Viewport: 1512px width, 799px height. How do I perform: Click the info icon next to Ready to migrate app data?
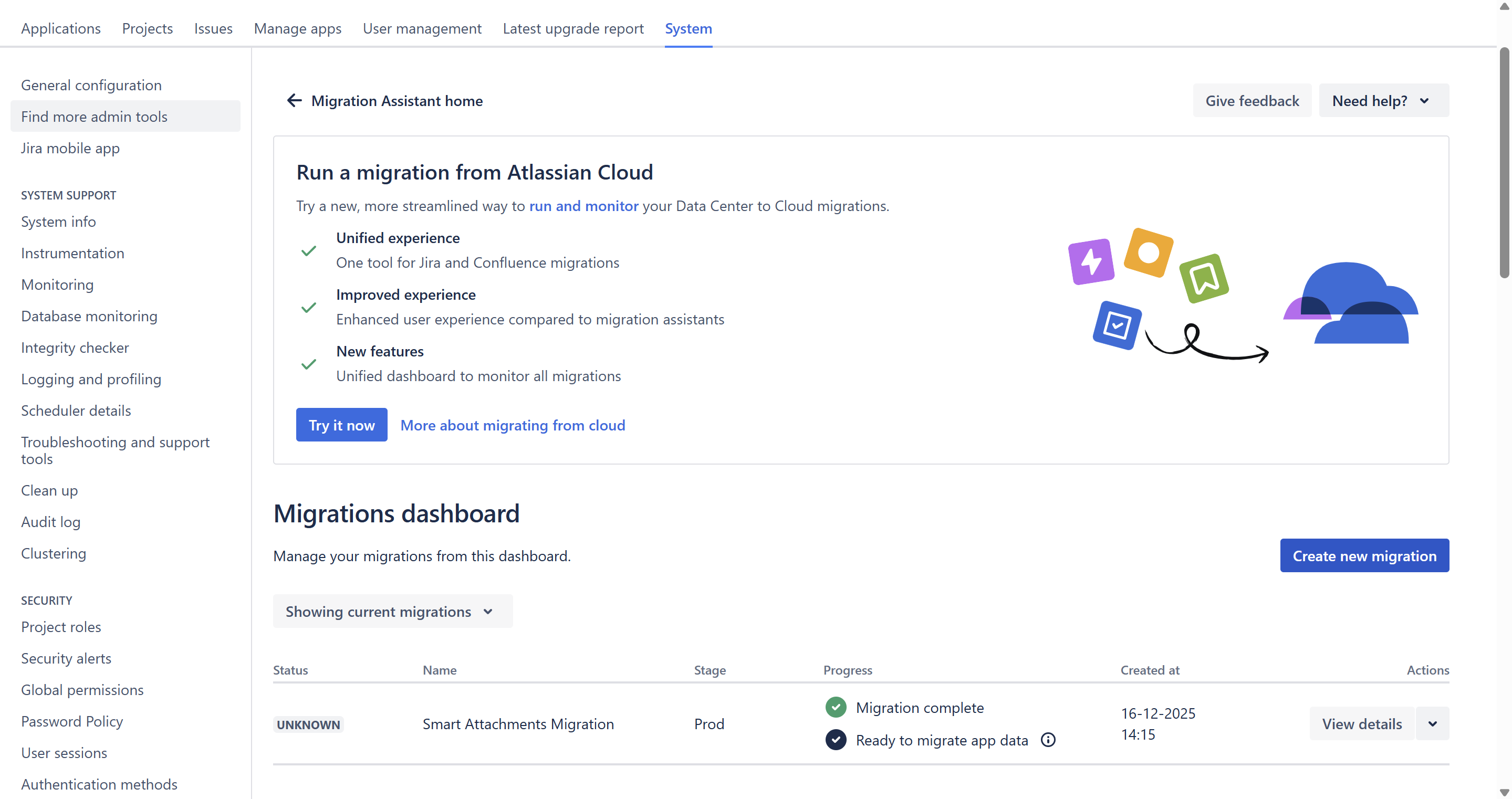coord(1048,740)
